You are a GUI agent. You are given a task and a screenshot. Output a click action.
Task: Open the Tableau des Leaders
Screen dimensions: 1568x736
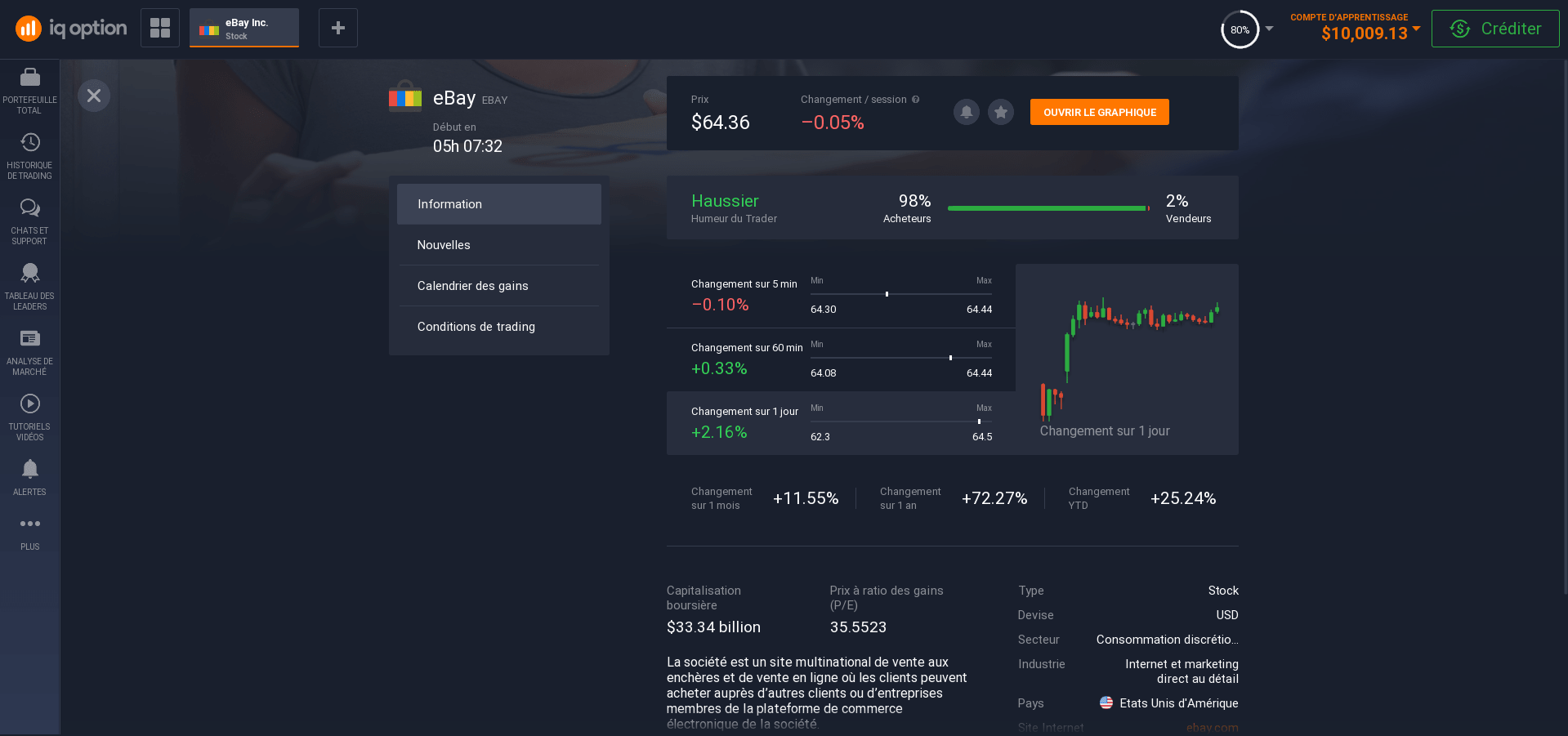click(29, 282)
